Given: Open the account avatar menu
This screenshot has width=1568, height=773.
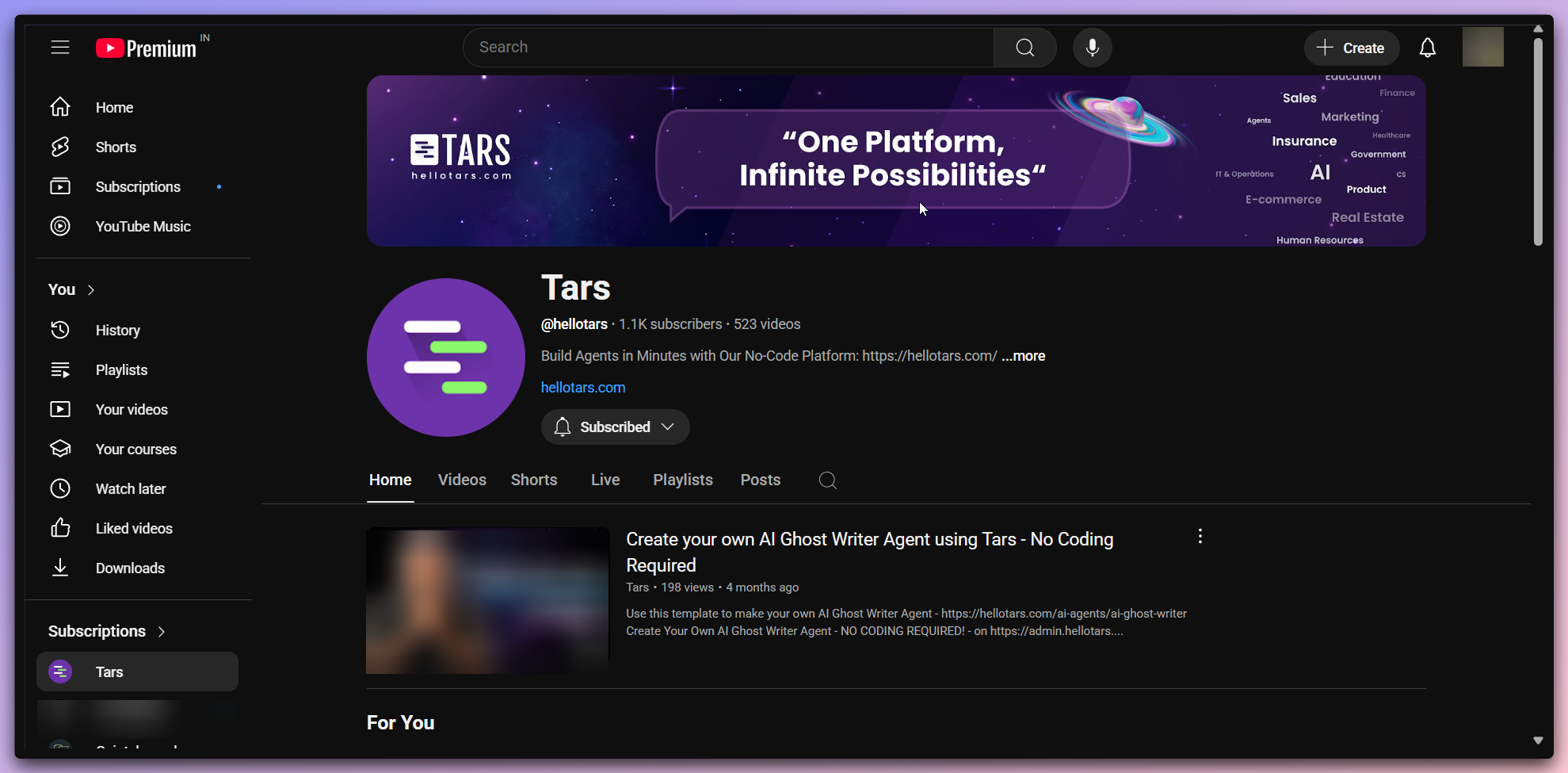Looking at the screenshot, I should pos(1482,47).
